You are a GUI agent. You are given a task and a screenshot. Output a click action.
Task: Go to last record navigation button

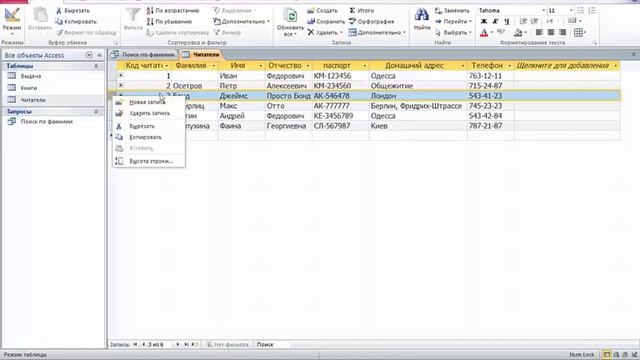click(x=186, y=344)
